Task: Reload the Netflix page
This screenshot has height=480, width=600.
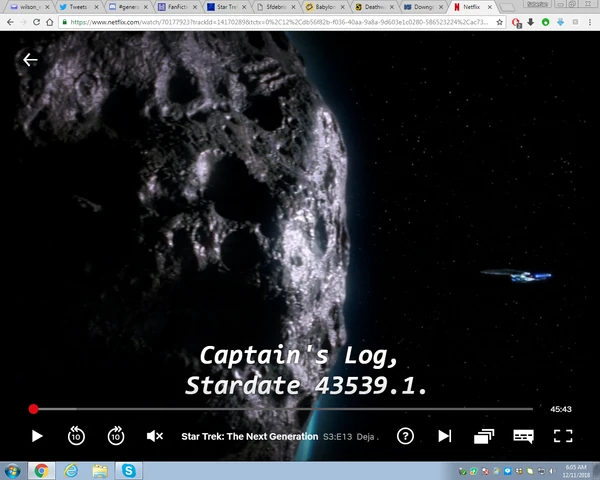Action: tap(36, 22)
